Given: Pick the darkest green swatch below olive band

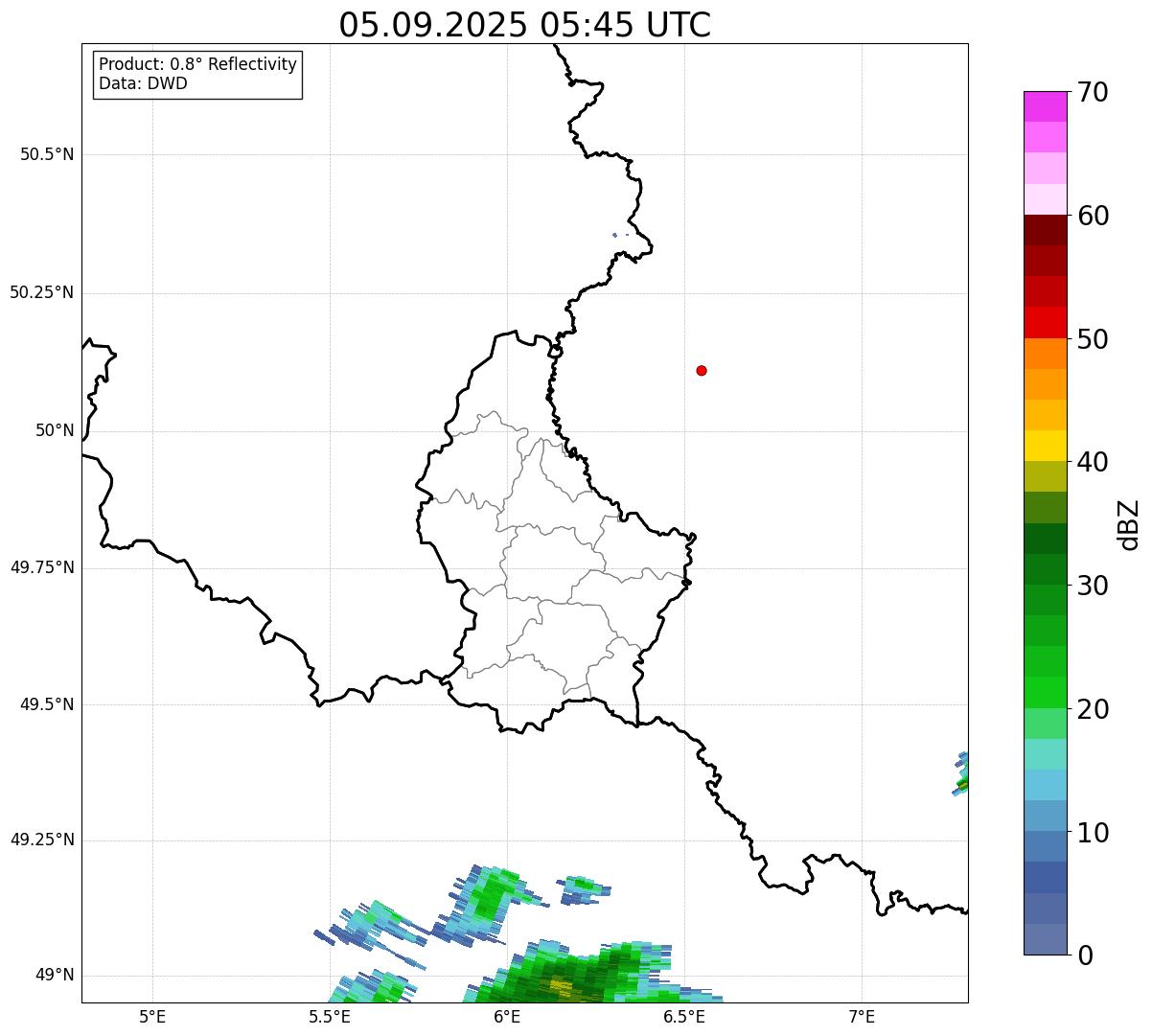Looking at the screenshot, I should [1045, 539].
